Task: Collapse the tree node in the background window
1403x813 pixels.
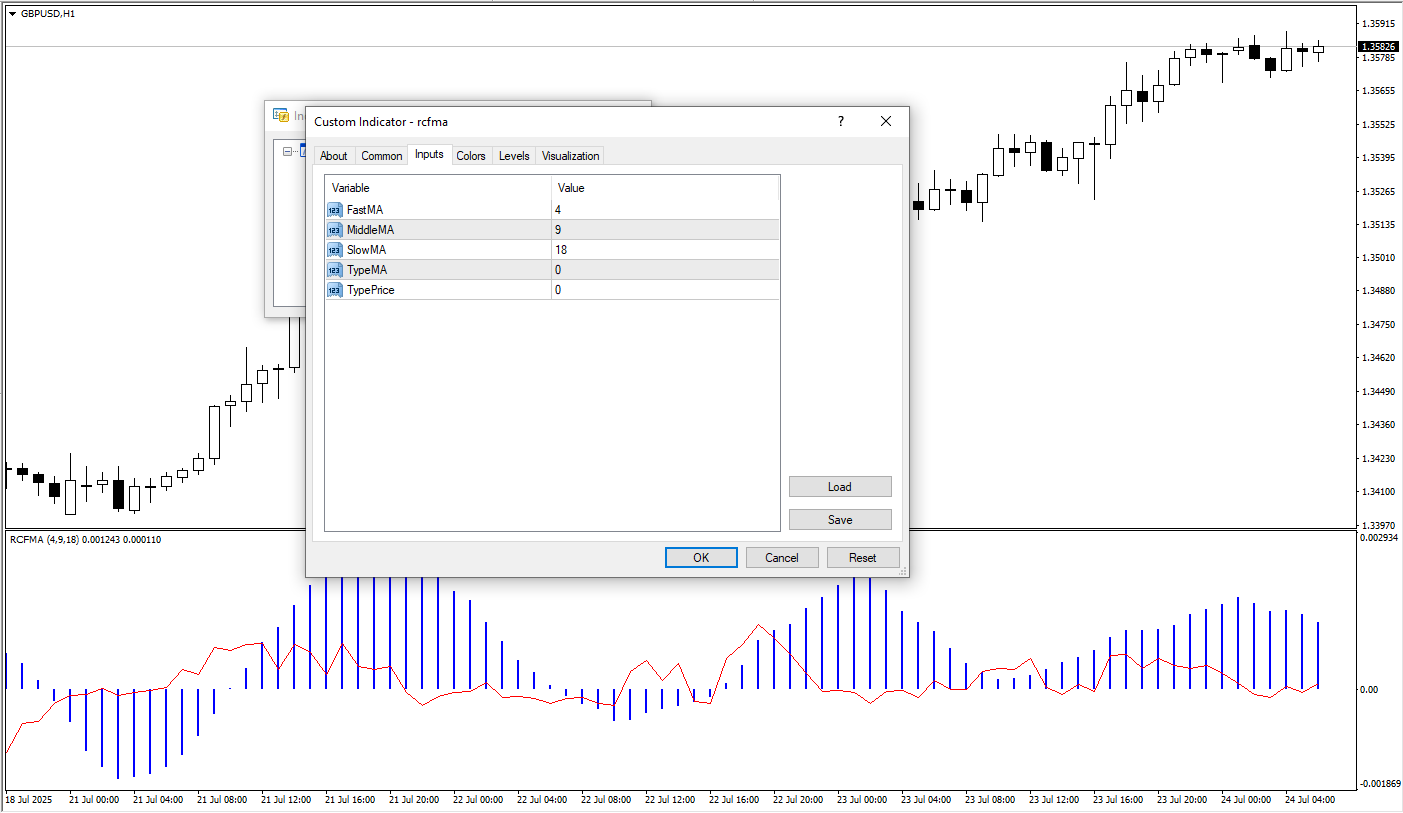Action: coord(288,152)
